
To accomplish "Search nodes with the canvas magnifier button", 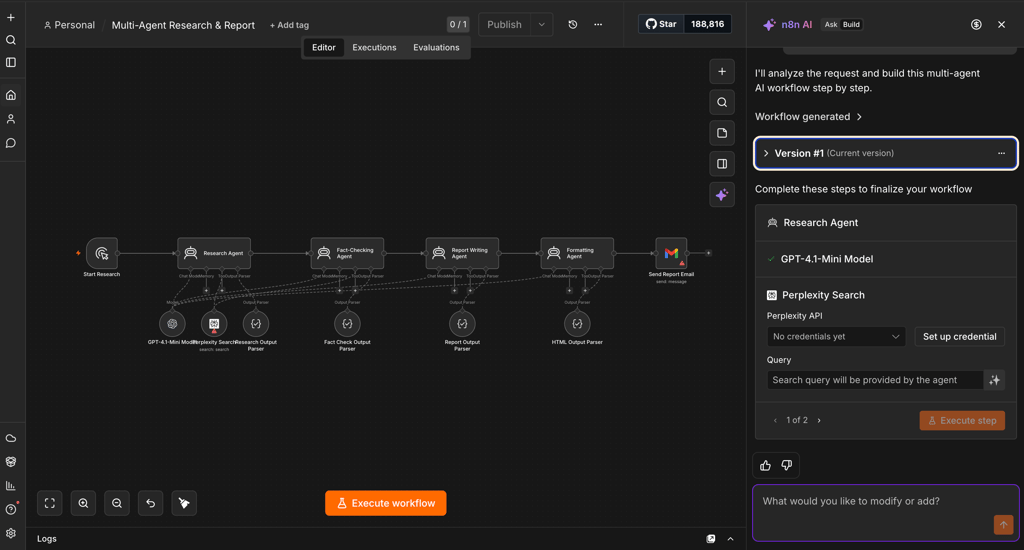I will coord(722,102).
